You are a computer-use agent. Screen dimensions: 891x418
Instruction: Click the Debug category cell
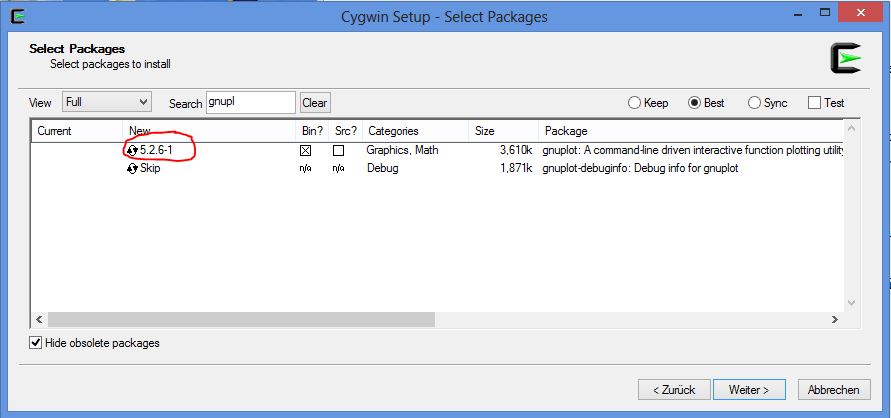tap(382, 169)
